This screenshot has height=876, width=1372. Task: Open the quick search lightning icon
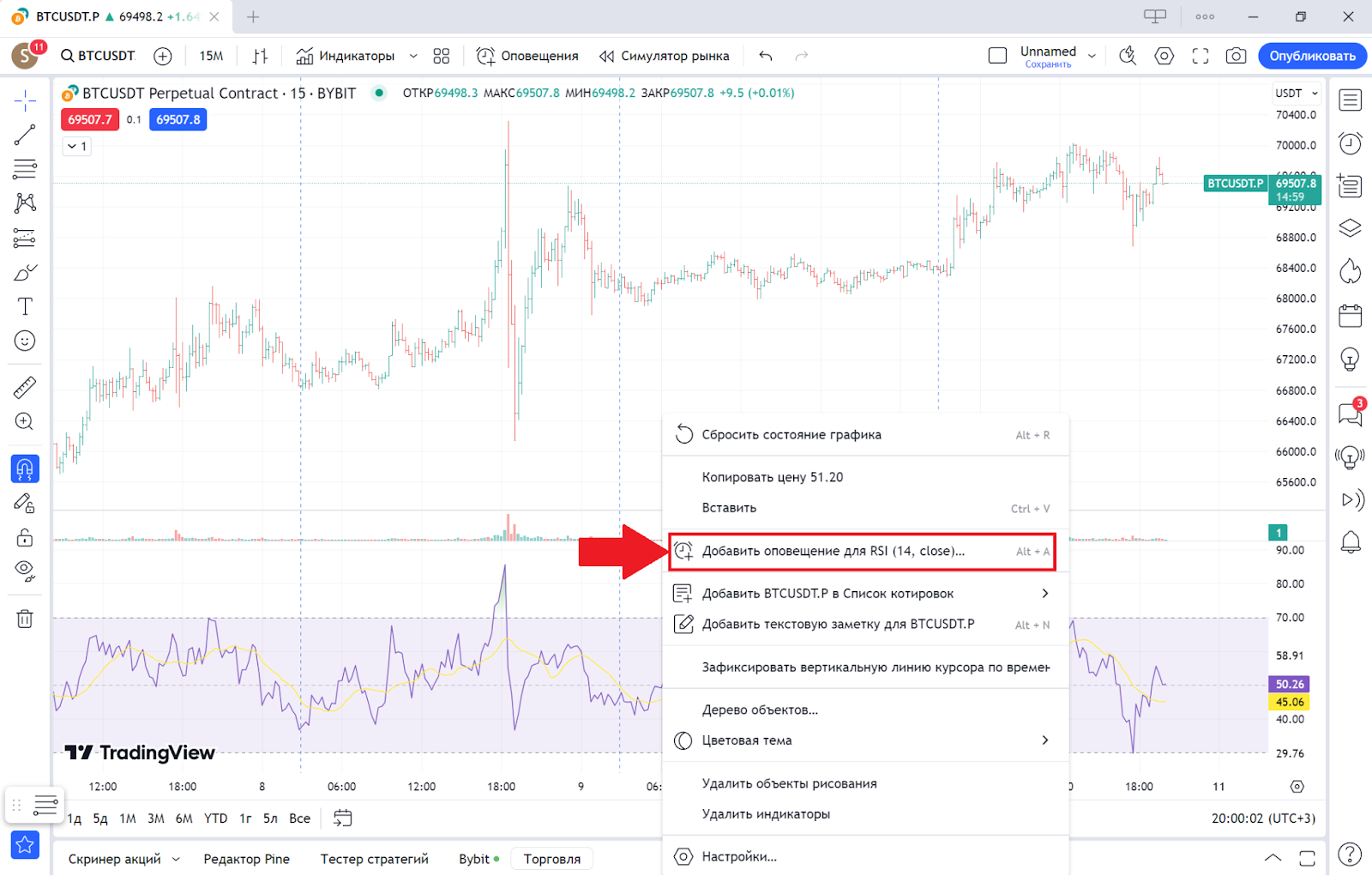1128,56
